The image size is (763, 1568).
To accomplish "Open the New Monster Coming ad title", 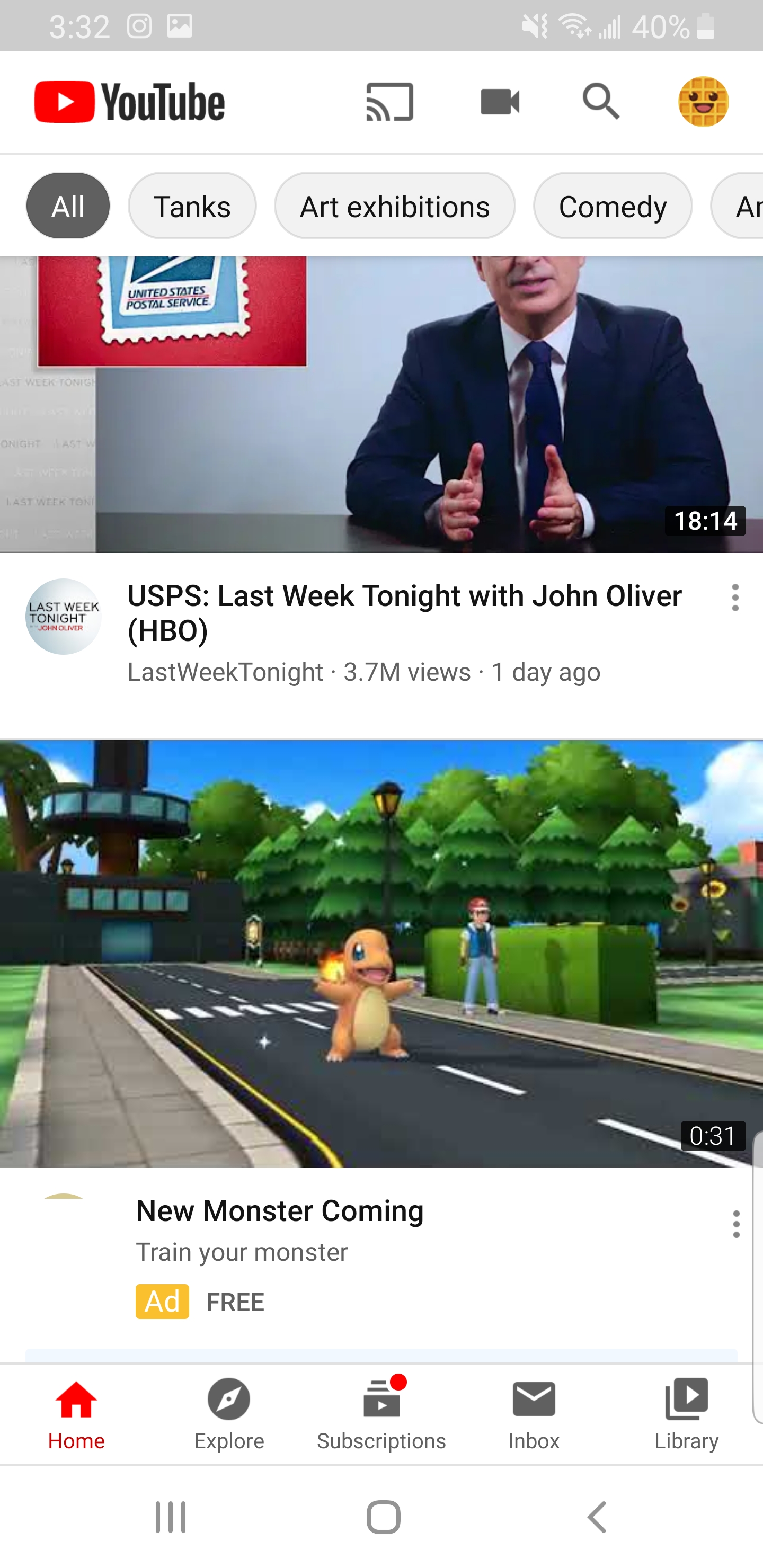I will pyautogui.click(x=280, y=1210).
